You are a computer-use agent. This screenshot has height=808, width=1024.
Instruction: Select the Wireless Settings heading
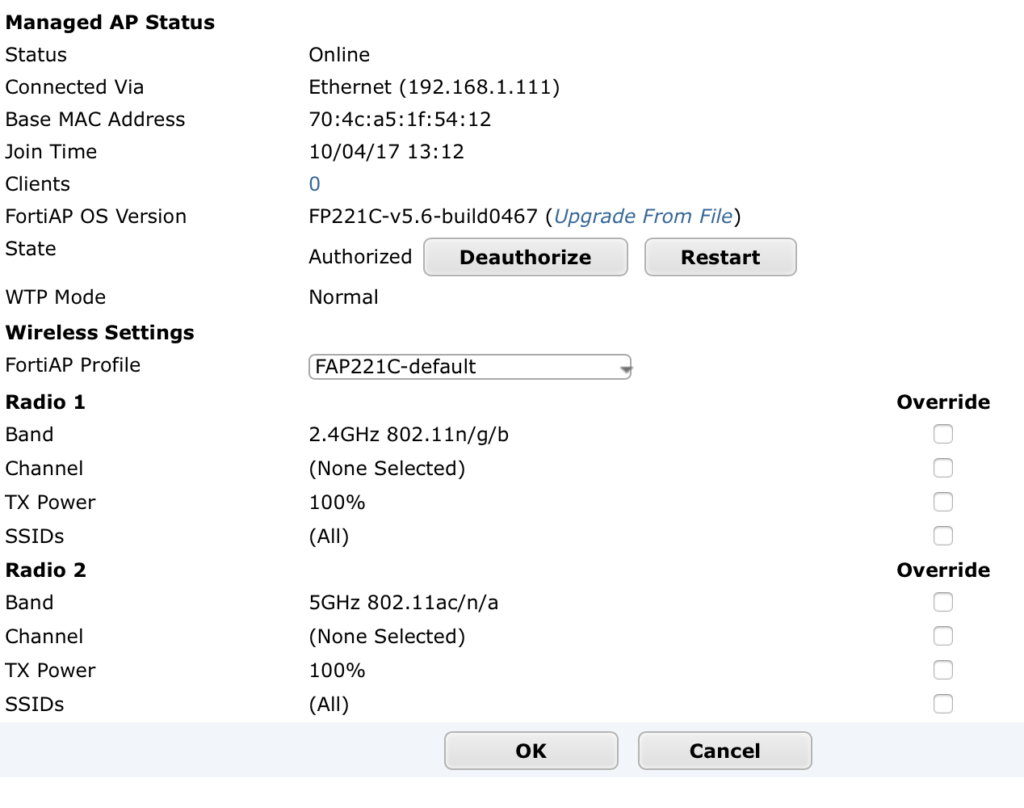[x=99, y=332]
